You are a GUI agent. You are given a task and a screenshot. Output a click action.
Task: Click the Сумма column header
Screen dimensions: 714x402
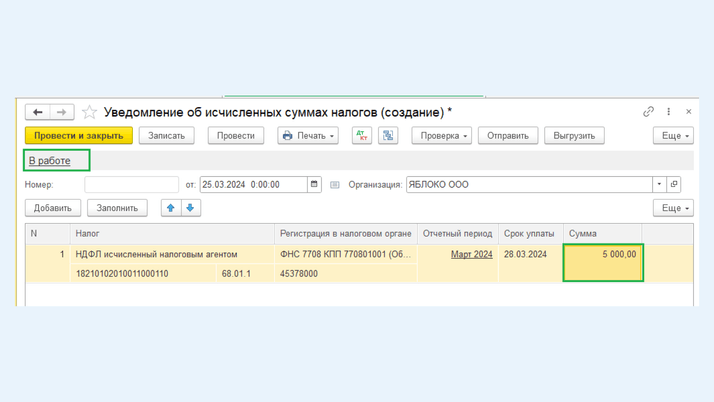click(x=603, y=234)
